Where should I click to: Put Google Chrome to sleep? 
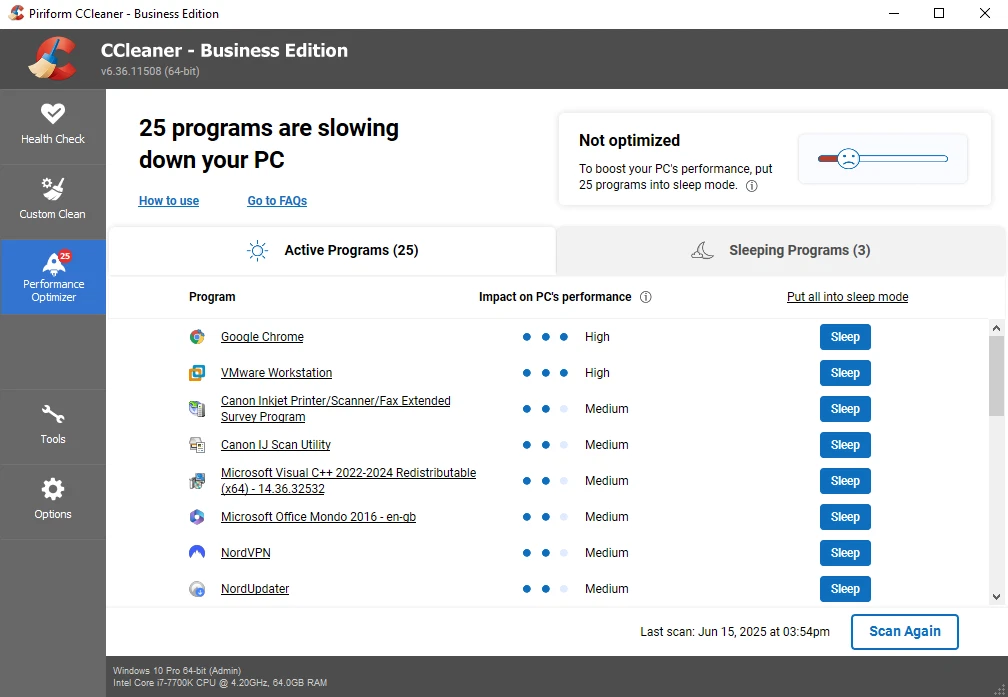pyautogui.click(x=845, y=337)
